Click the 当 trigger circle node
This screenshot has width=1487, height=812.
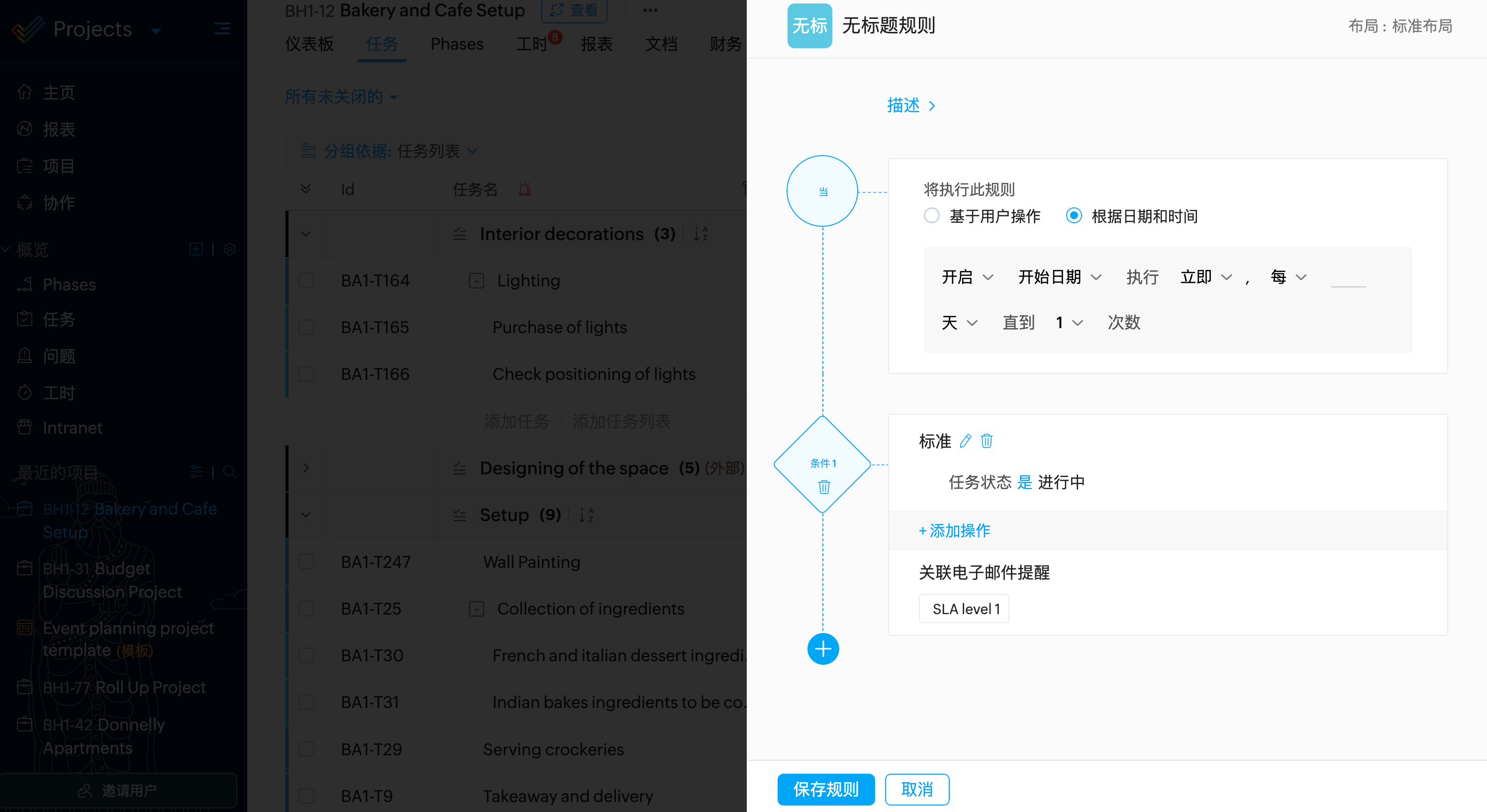(822, 191)
